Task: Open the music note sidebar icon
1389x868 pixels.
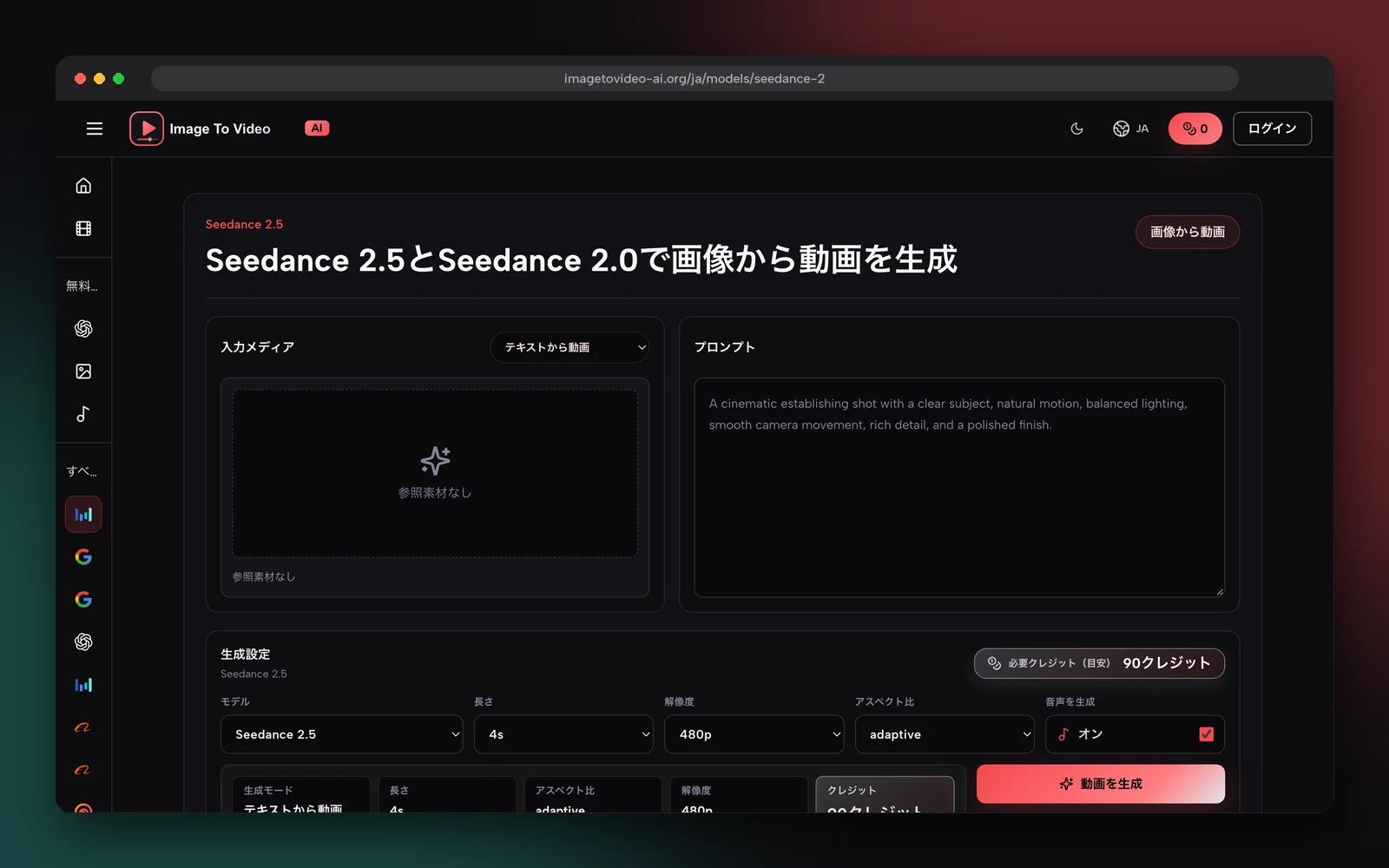Action: [83, 414]
